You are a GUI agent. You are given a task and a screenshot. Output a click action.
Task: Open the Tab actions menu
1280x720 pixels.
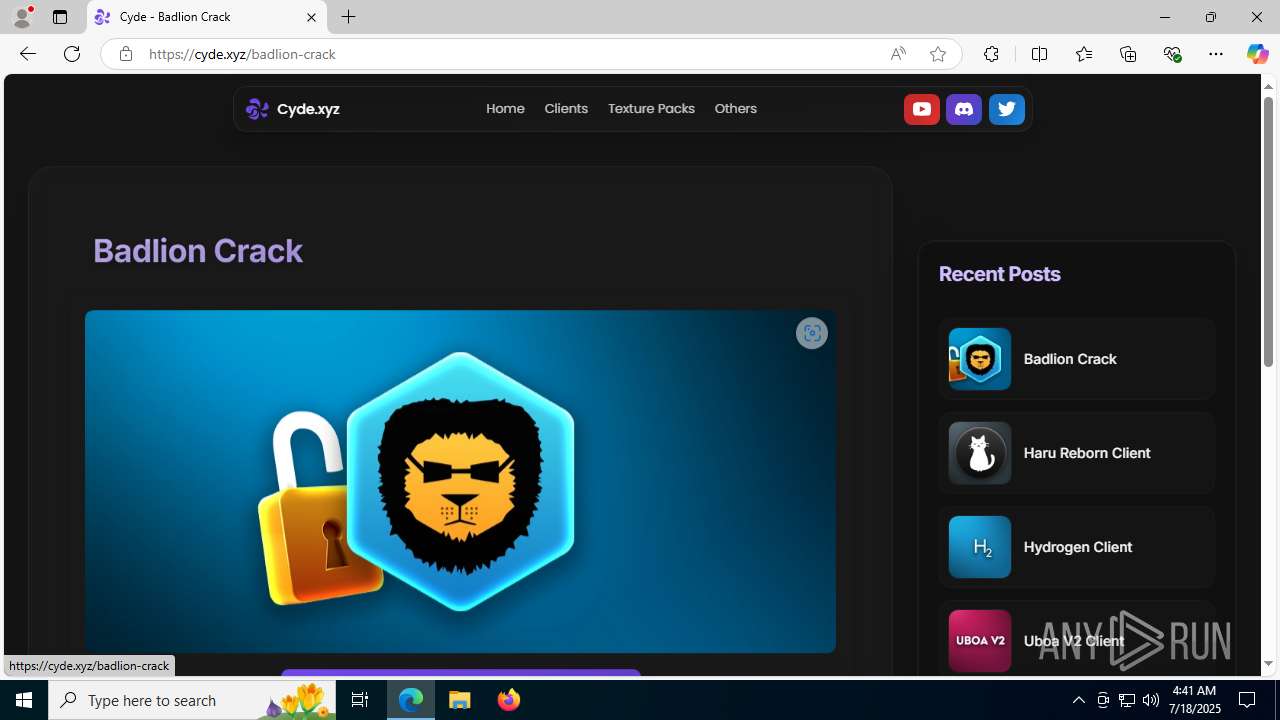(60, 17)
